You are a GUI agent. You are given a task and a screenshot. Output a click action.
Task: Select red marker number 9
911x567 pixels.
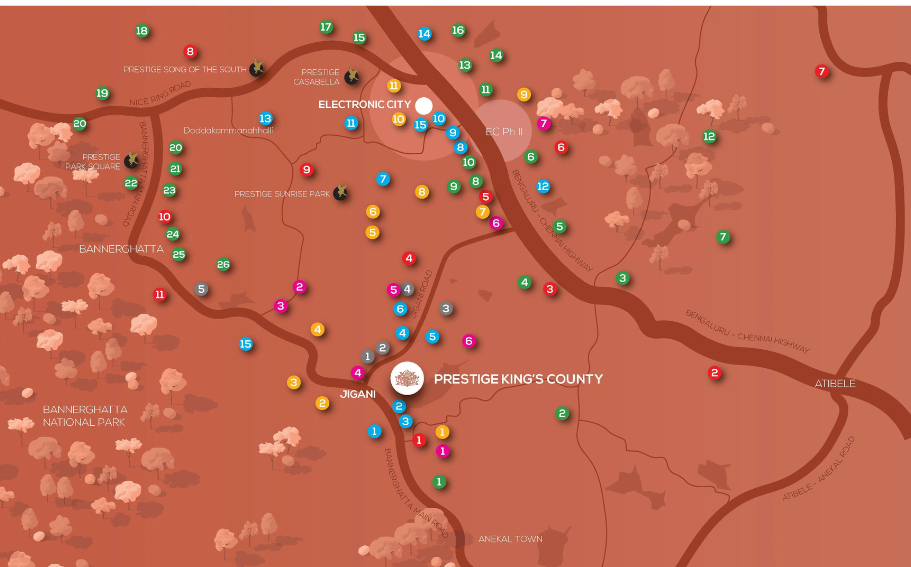tap(307, 170)
